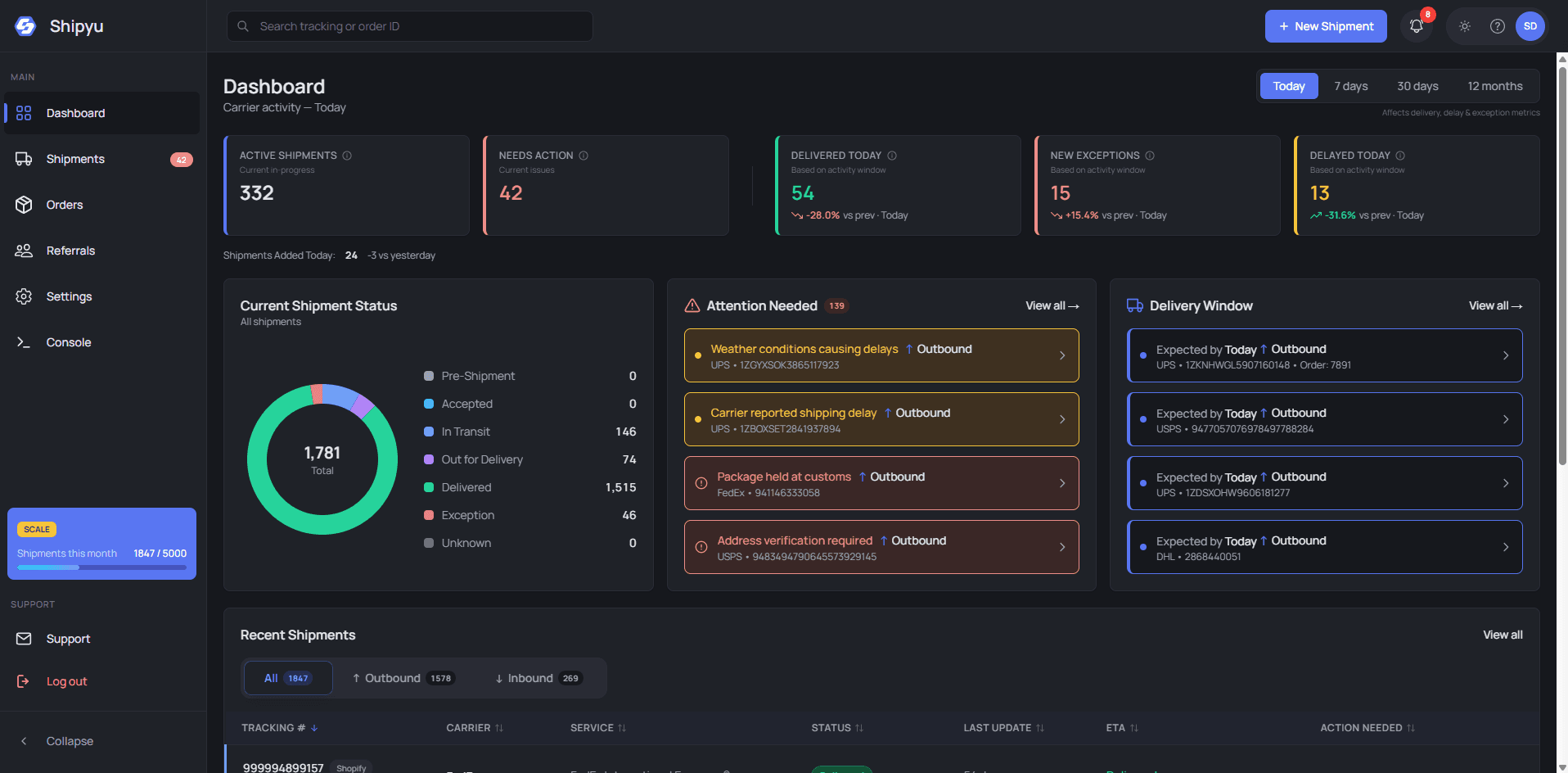Screen dimensions: 1568x773
Task: Sort table by Service column
Action: click(598, 728)
